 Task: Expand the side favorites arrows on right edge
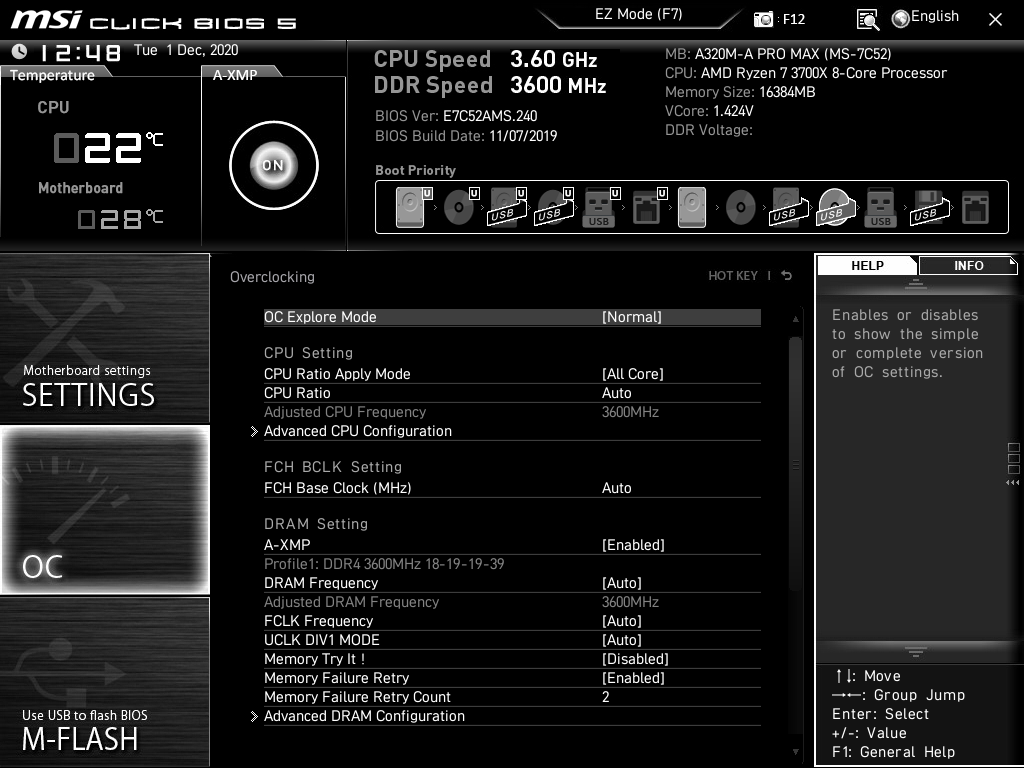pyautogui.click(x=1013, y=483)
